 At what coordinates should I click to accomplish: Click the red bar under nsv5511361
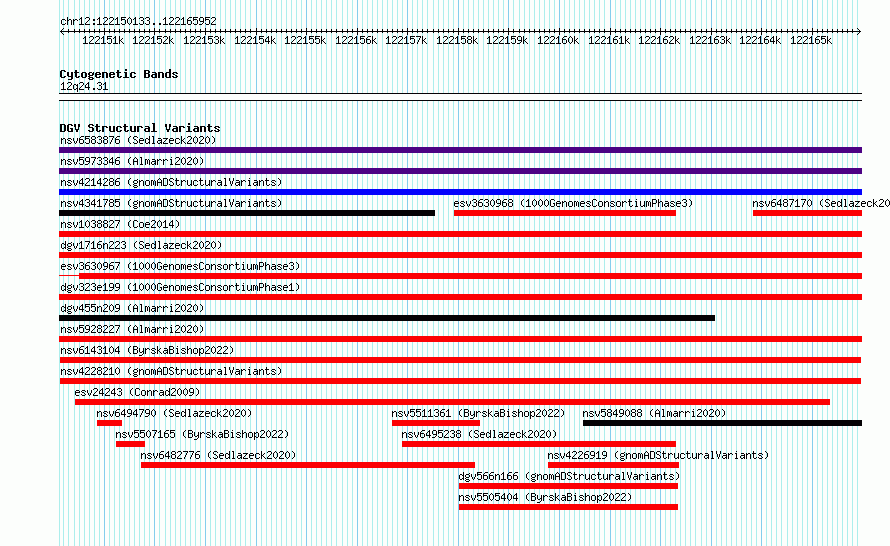(436, 423)
